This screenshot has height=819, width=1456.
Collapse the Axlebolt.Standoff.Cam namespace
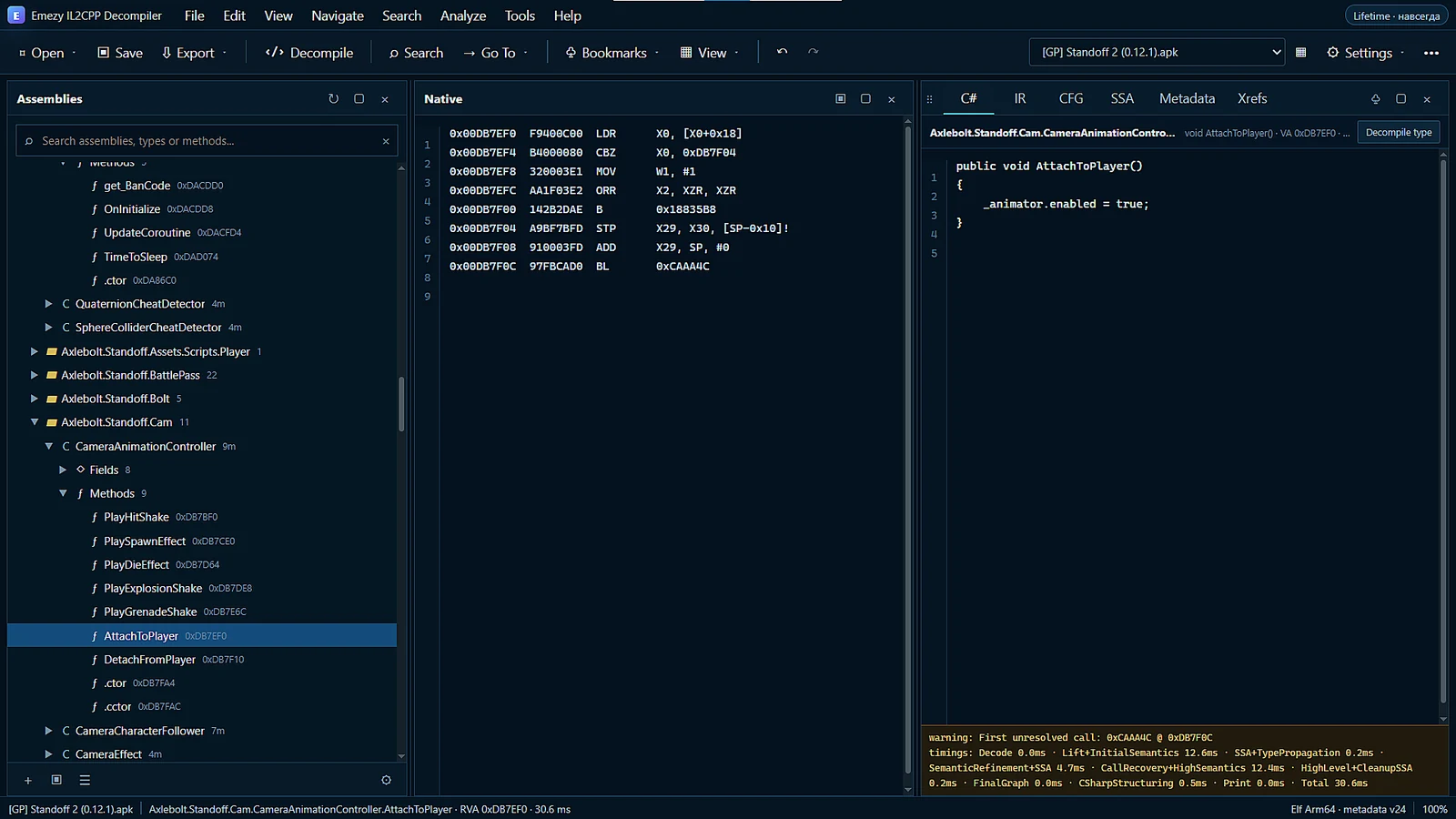click(x=35, y=422)
